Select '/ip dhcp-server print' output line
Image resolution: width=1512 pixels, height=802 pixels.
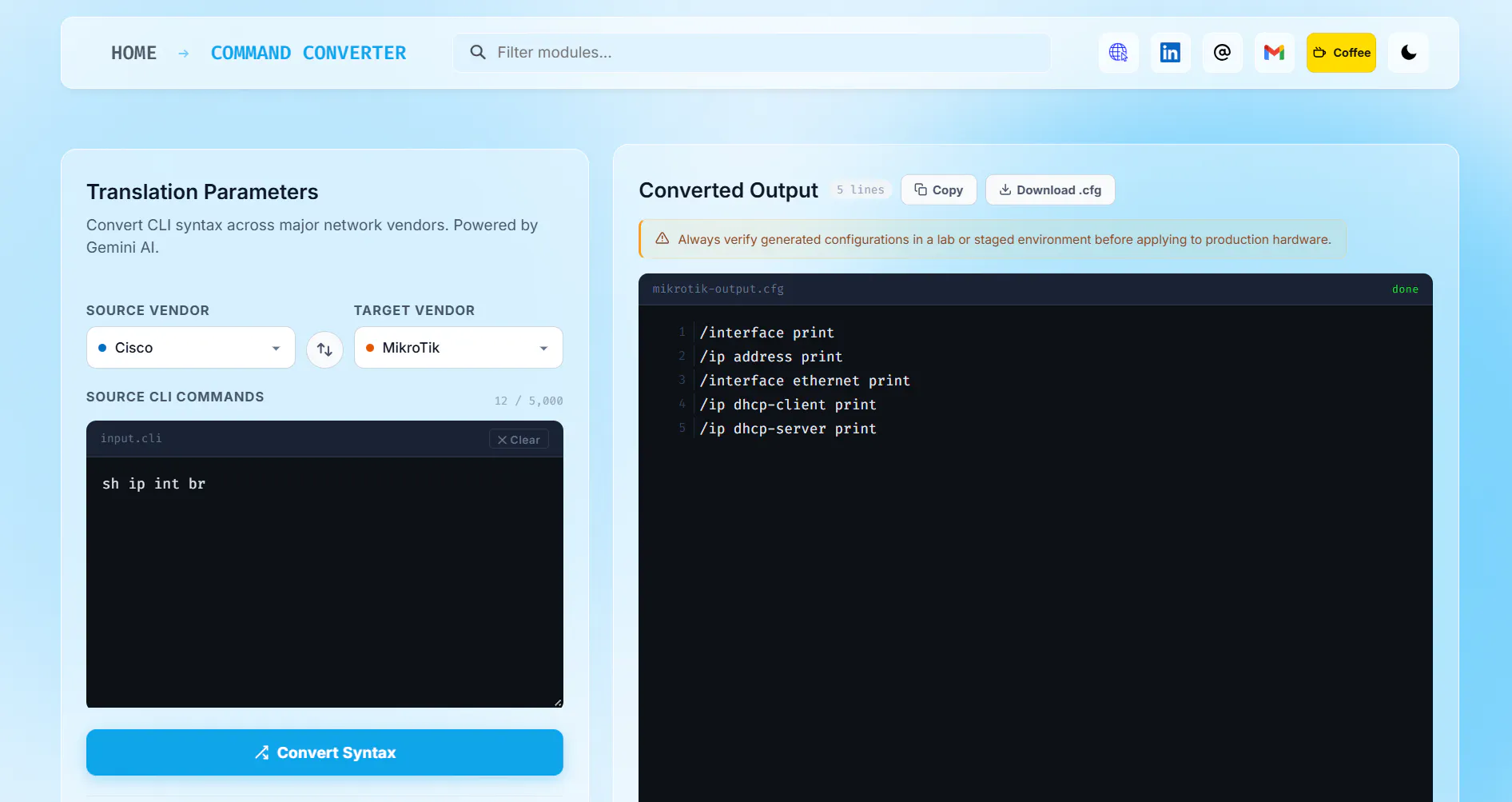pos(788,429)
